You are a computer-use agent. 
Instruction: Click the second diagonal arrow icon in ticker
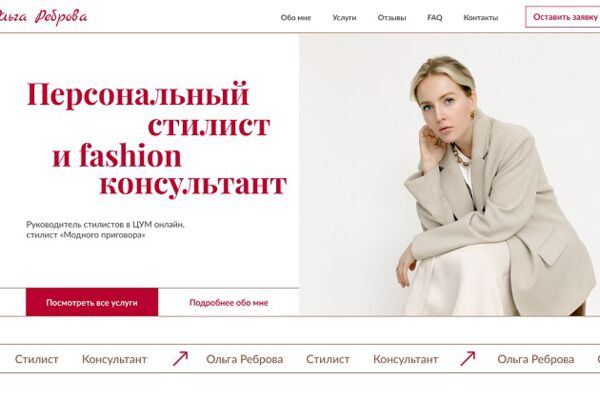click(468, 359)
